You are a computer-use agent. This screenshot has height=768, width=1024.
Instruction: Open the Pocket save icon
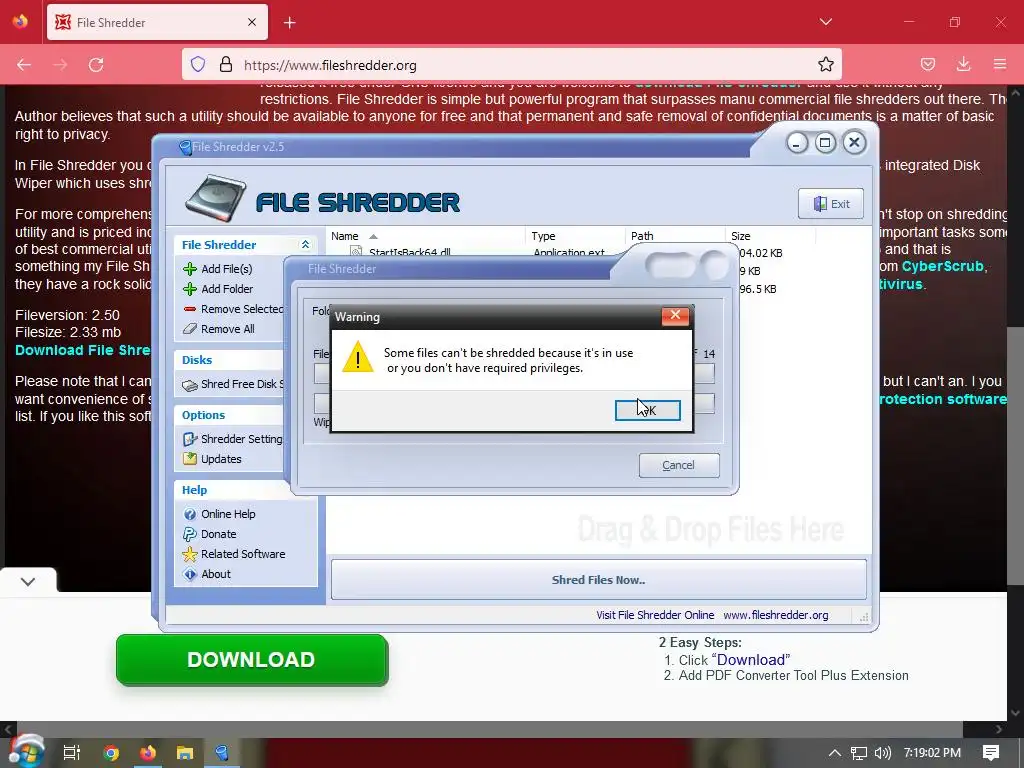[927, 64]
